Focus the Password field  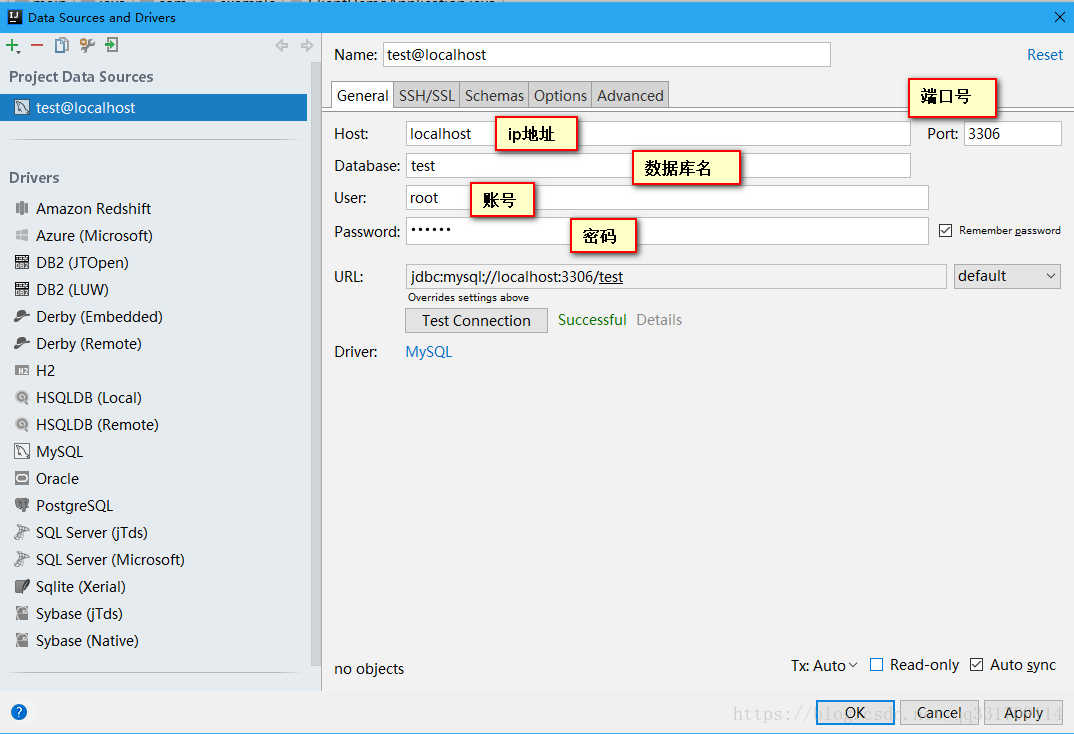click(x=667, y=231)
